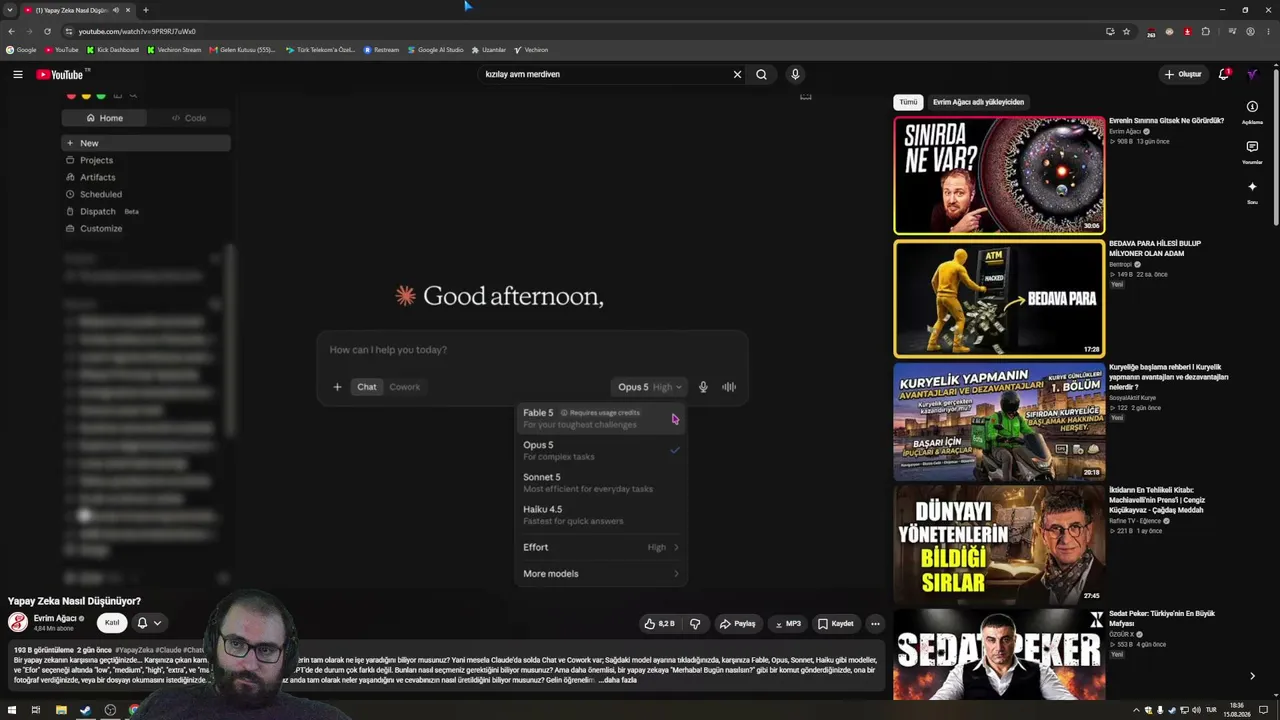The image size is (1280, 720).
Task: Open YouTube notifications bell
Action: click(1224, 74)
